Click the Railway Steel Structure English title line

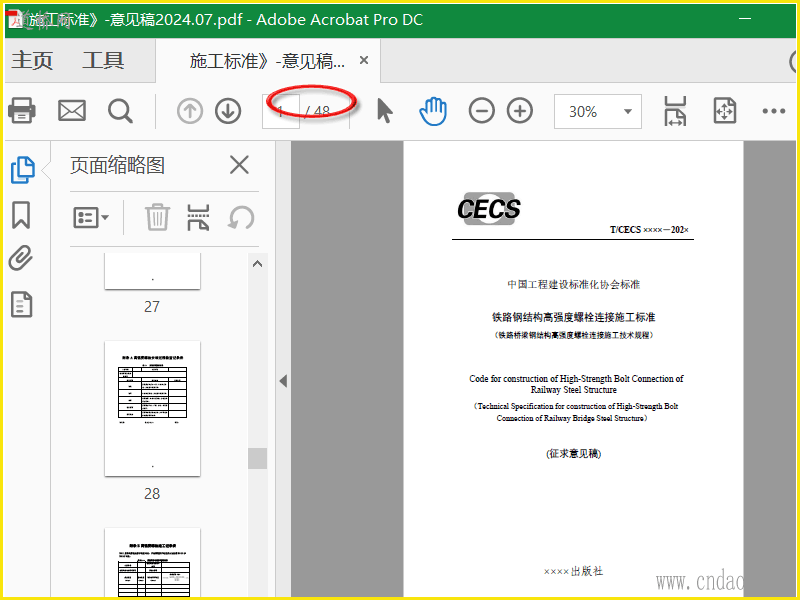(573, 390)
